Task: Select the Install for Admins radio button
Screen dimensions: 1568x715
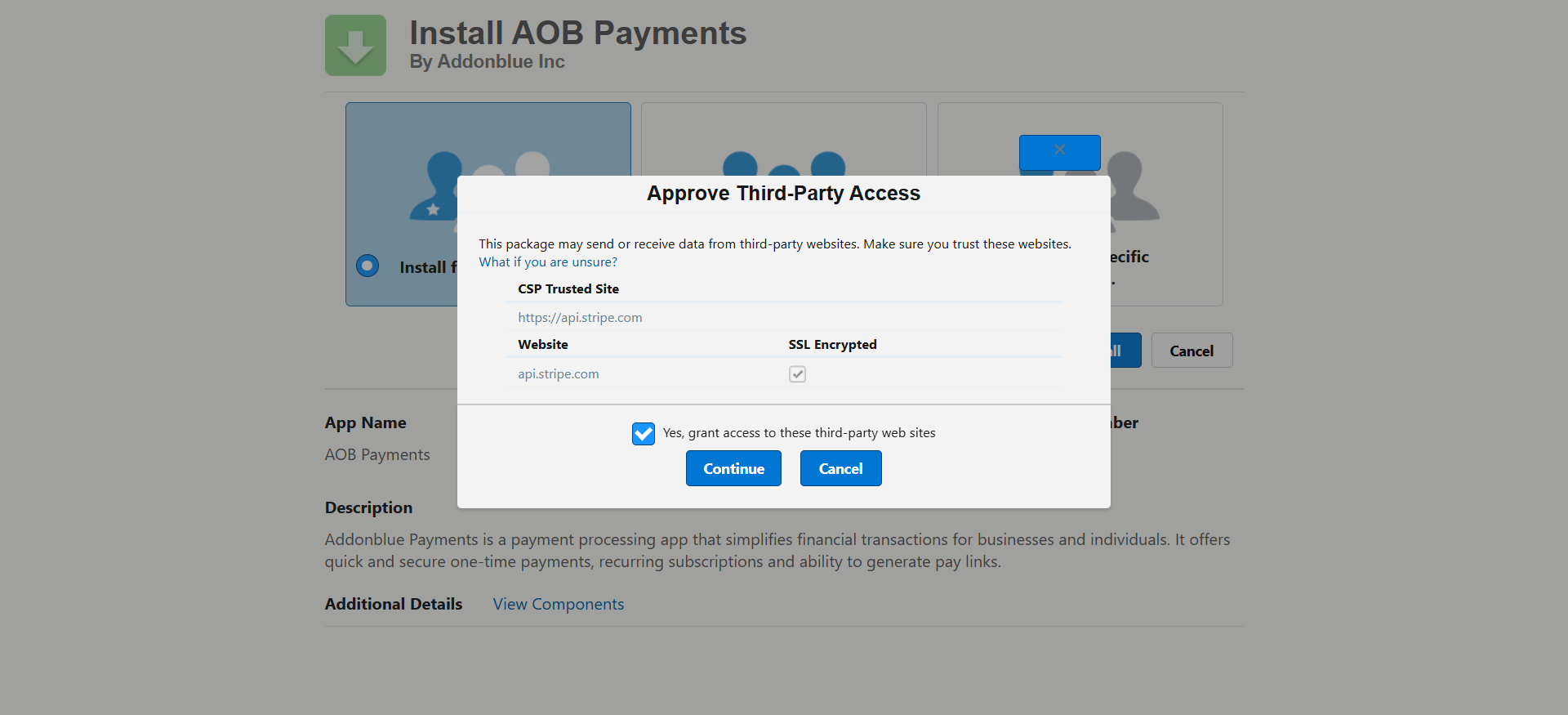Action: click(x=367, y=266)
